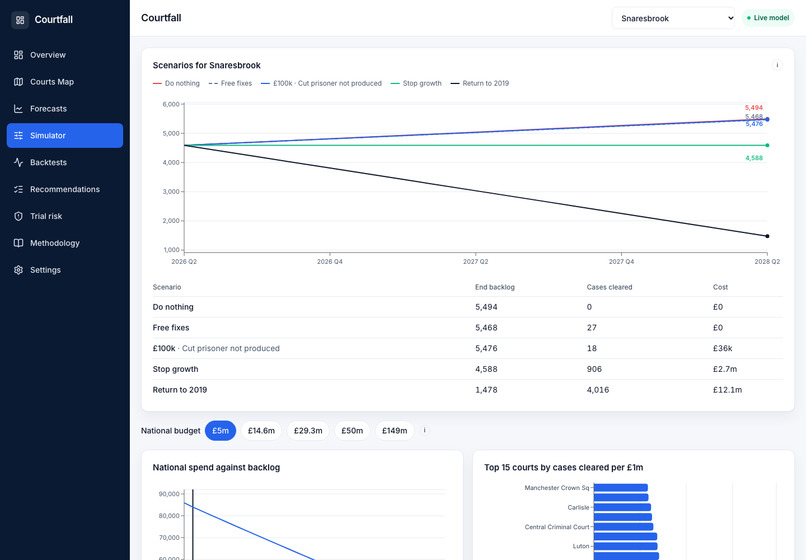Open the Settings page
This screenshot has height=560, width=806.
[65, 270]
